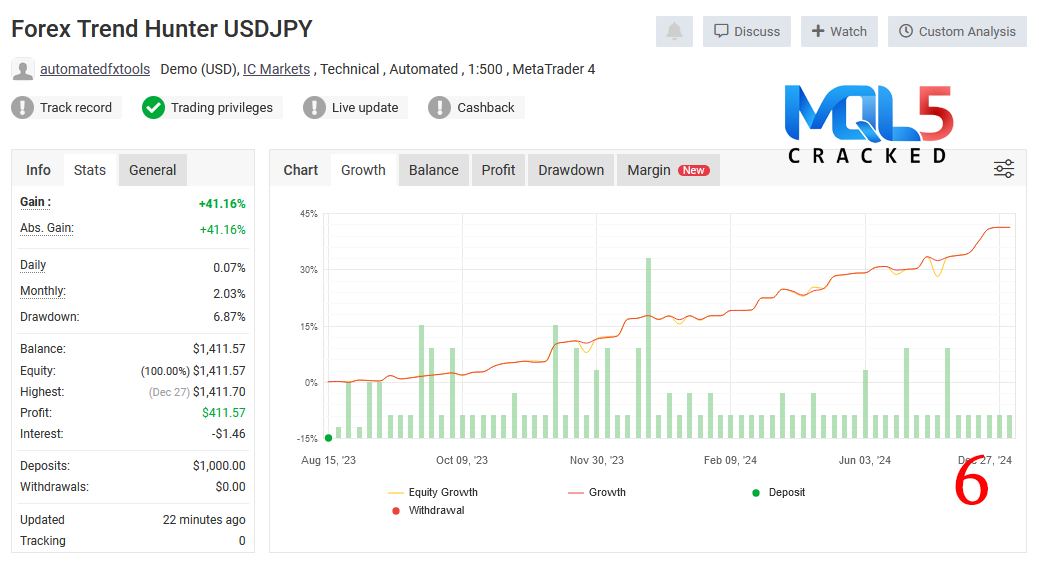
Task: Add system to Watch list
Action: [839, 31]
